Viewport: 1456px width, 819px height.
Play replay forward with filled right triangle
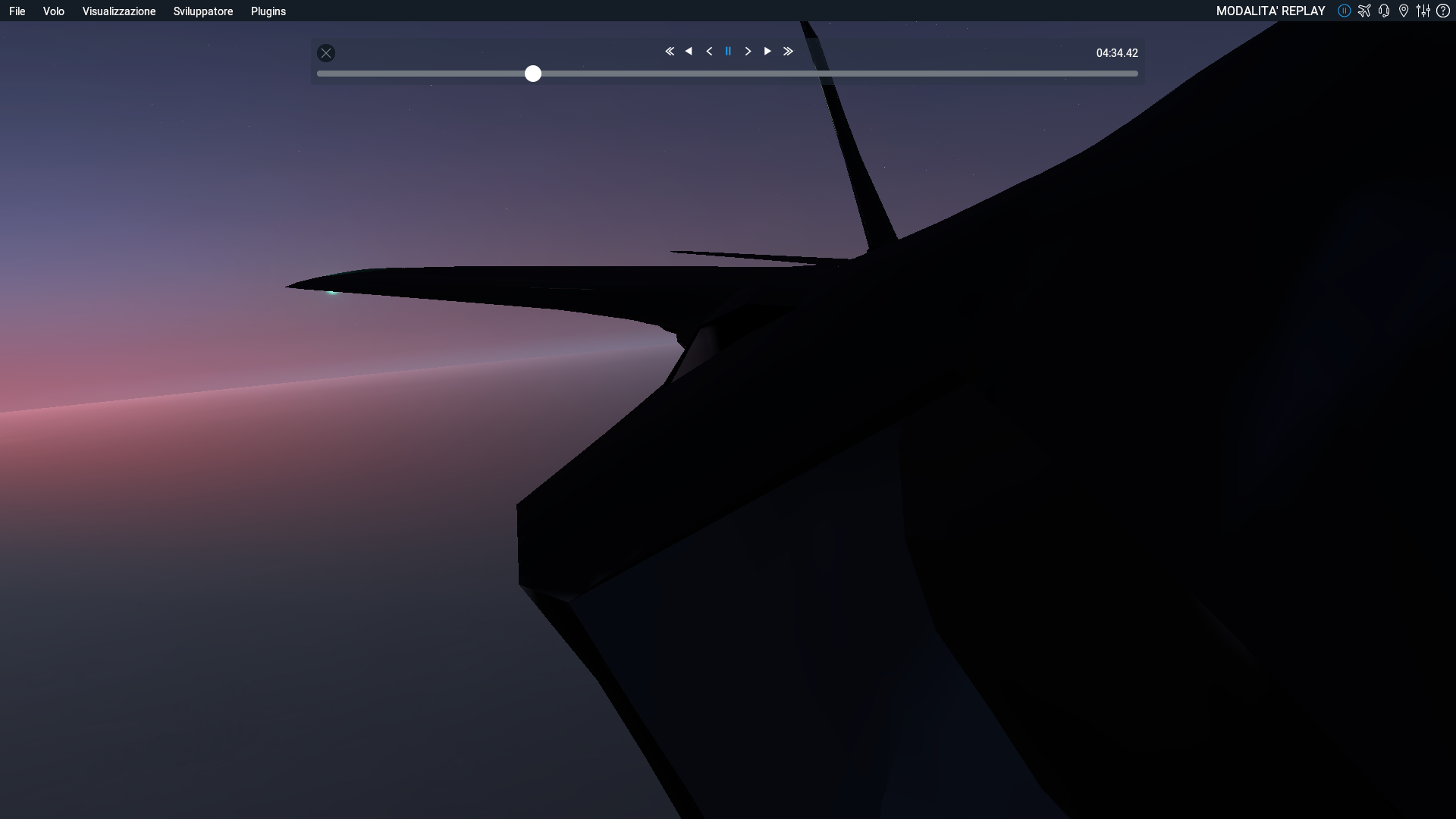767,52
